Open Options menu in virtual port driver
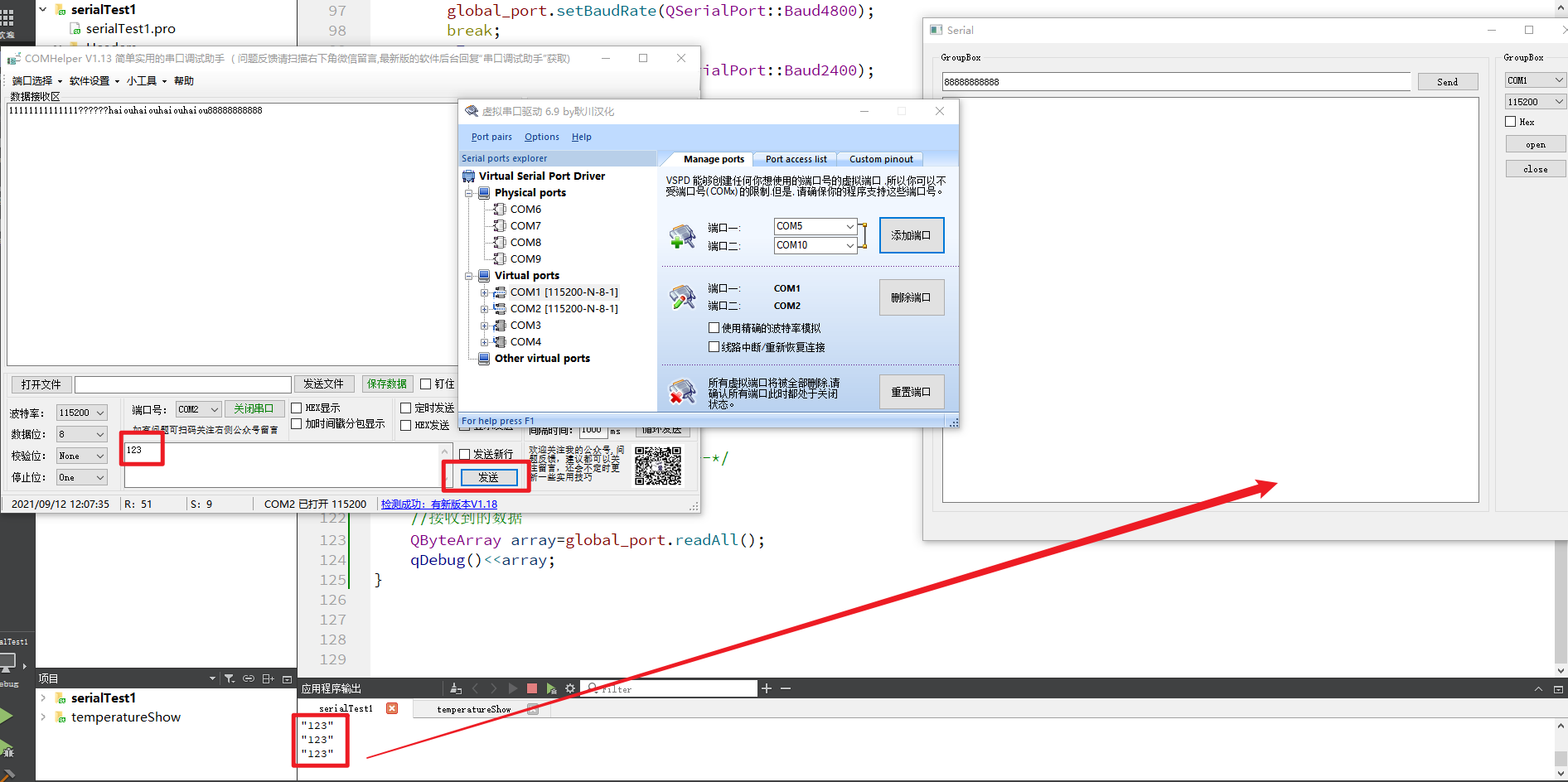The width and height of the screenshot is (1568, 782). pyautogui.click(x=542, y=137)
